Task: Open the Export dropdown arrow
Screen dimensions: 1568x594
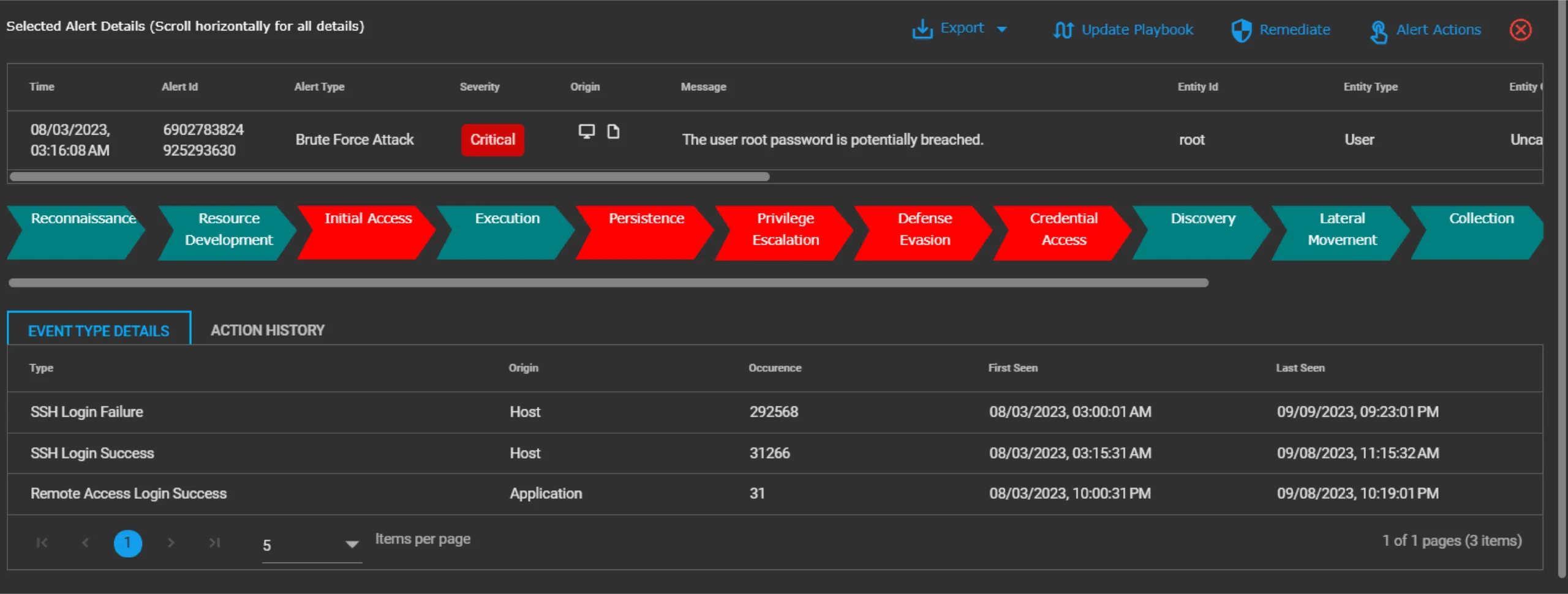Action: click(1002, 29)
